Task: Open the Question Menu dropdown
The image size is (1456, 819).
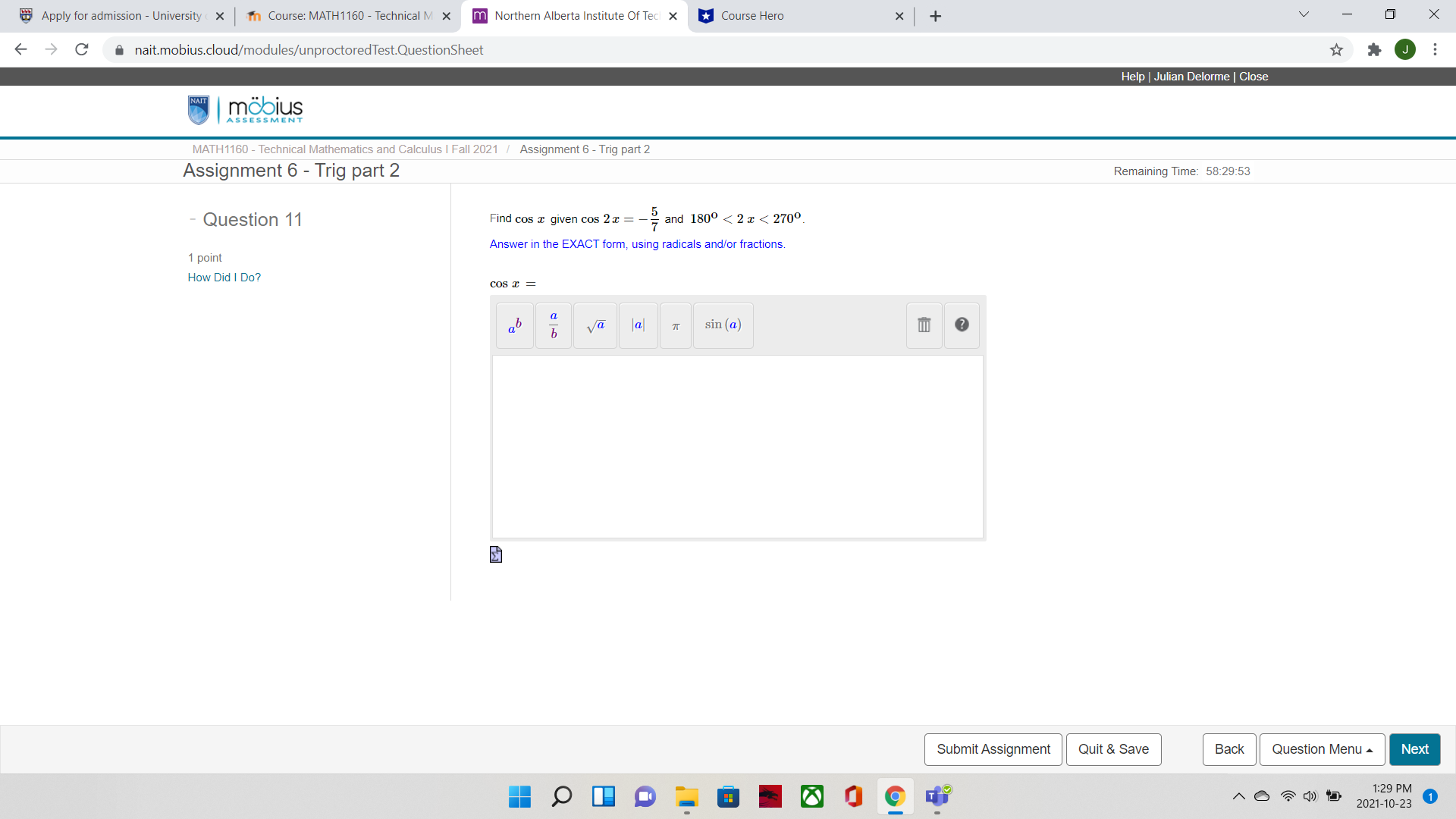Action: 1321,749
